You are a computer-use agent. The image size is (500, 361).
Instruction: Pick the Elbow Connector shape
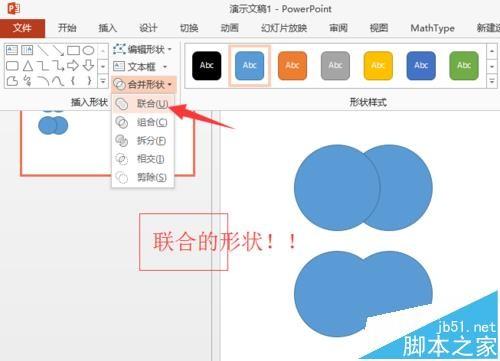(x=43, y=66)
